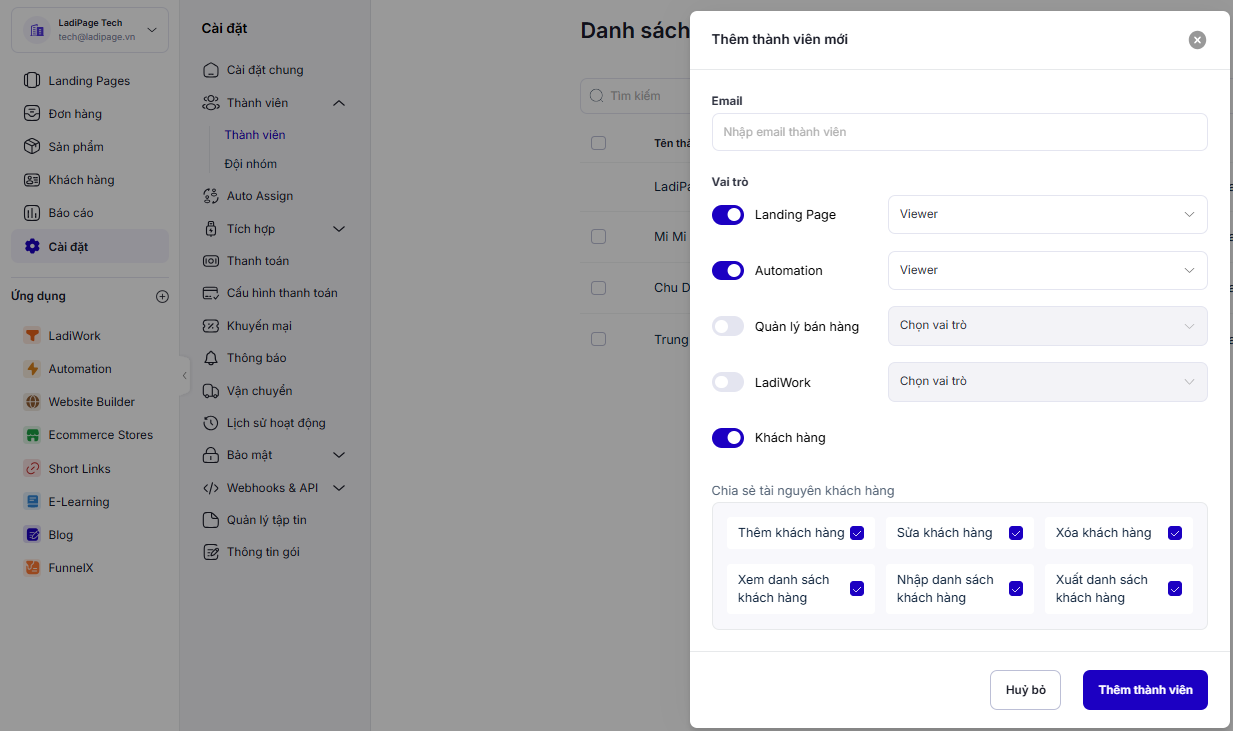Image resolution: width=1233 pixels, height=731 pixels.
Task: Expand the Tích hợp settings section
Action: [x=338, y=229]
